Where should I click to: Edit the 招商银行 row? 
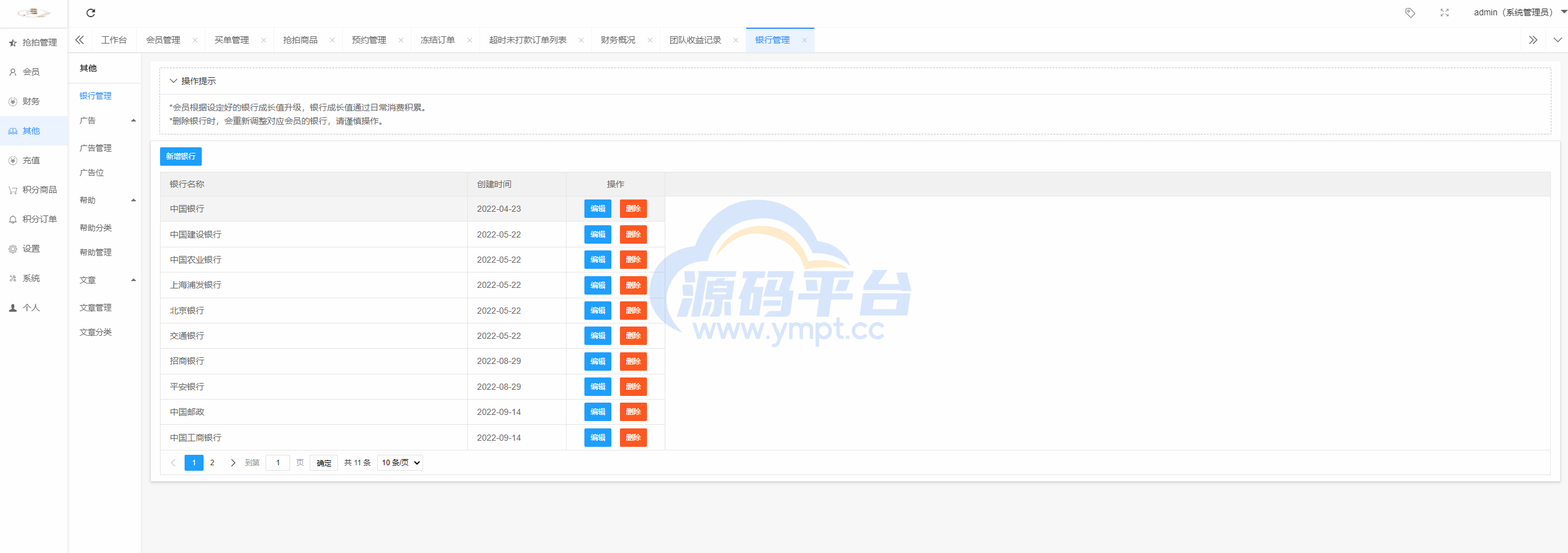[x=598, y=362]
